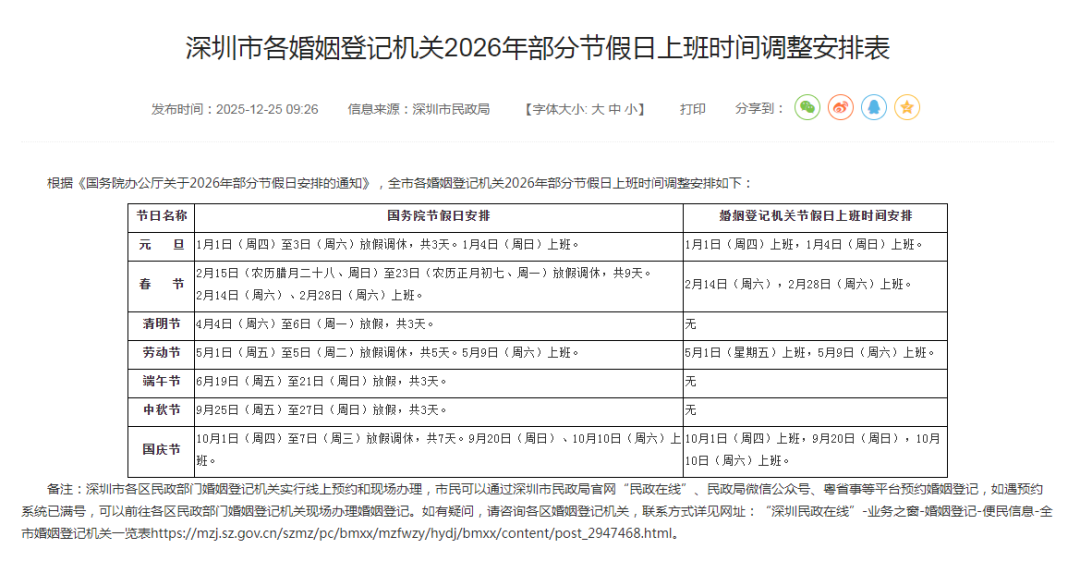
Task: Share to Qzone with star icon
Action: click(x=906, y=108)
